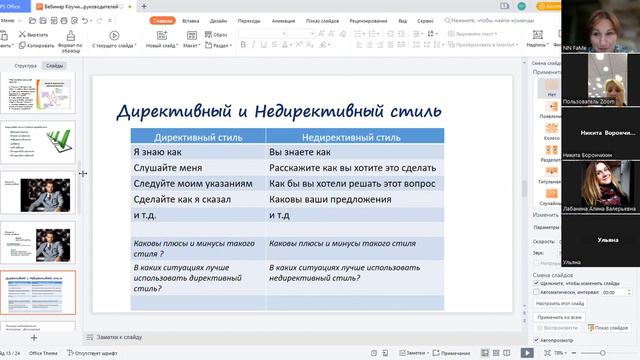Click the Normal view icon in status bar

[485, 353]
